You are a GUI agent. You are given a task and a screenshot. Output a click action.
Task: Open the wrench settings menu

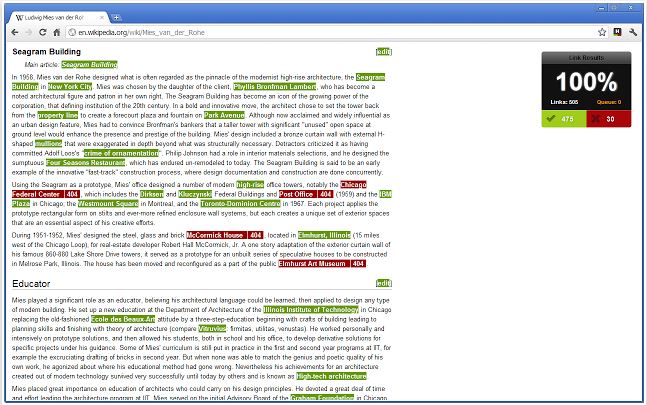(x=633, y=32)
